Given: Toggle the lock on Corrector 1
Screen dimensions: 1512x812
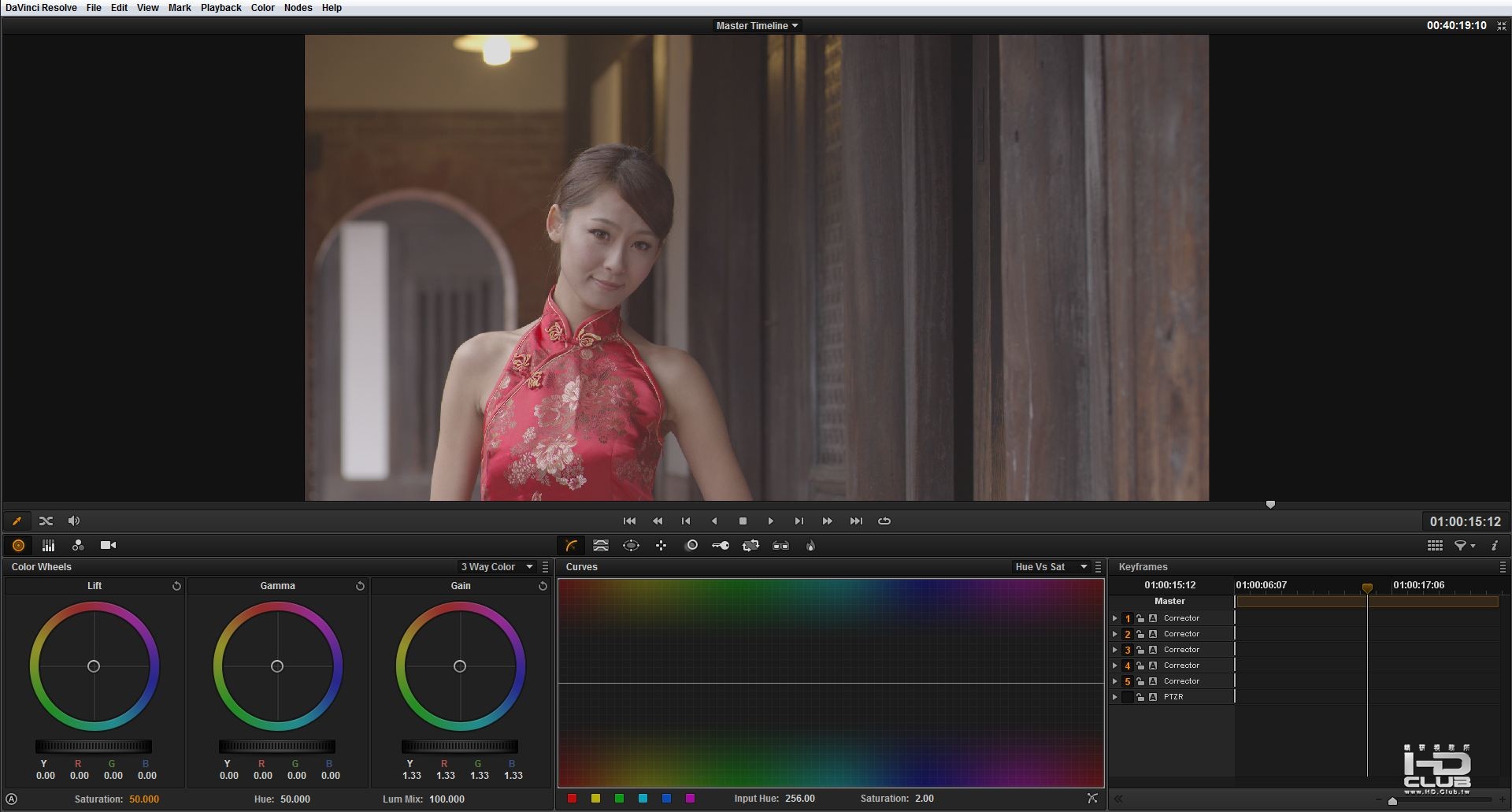Looking at the screenshot, I should pyautogui.click(x=1140, y=618).
